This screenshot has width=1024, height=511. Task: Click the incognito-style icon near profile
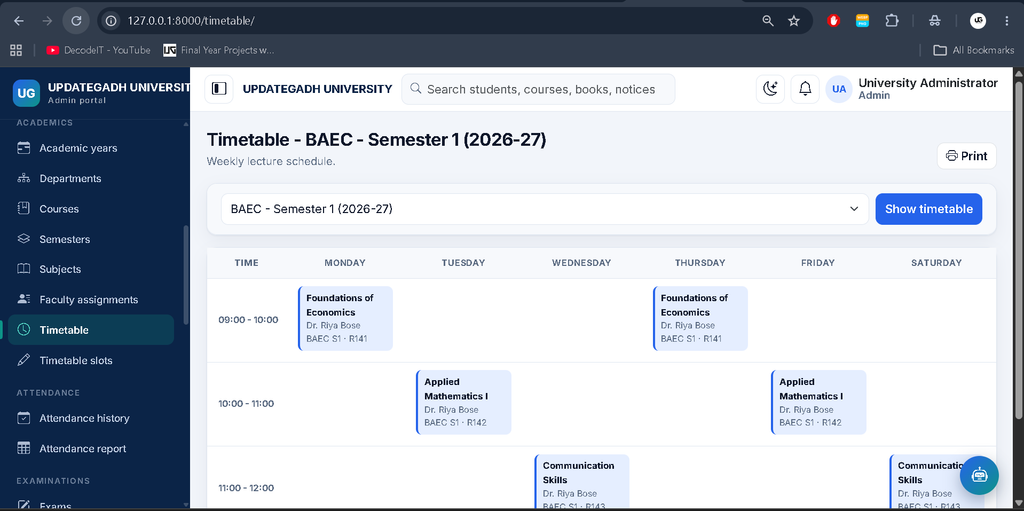[x=935, y=21]
